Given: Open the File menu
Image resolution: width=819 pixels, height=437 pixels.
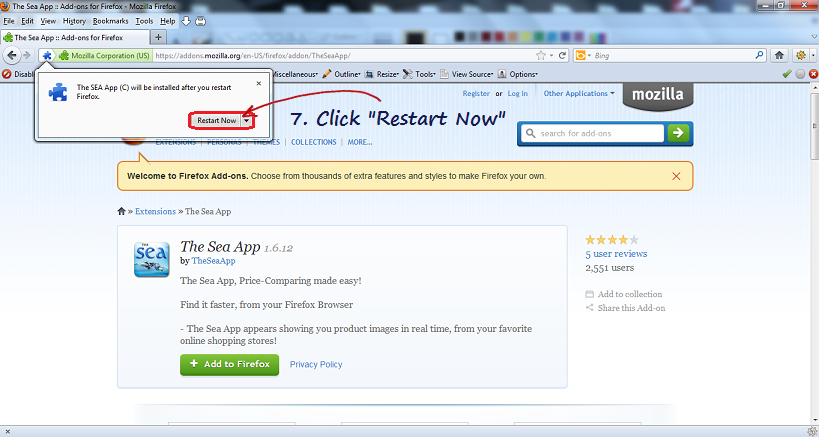Looking at the screenshot, I should [x=9, y=21].
